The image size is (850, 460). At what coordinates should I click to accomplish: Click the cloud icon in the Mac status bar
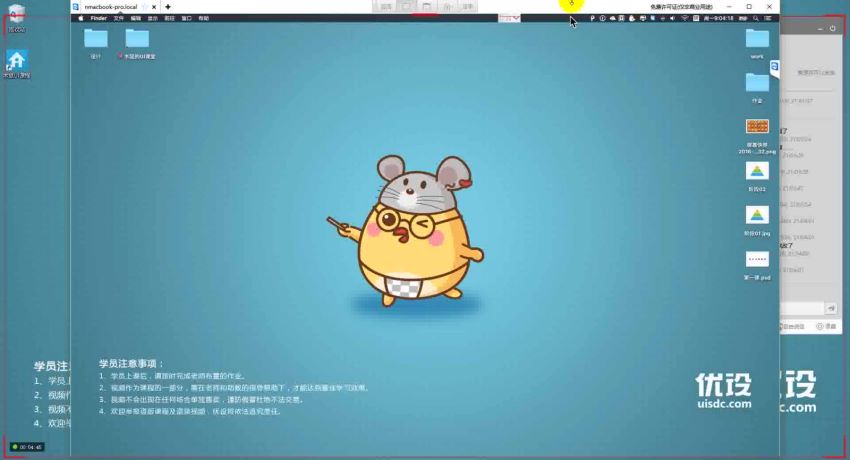pos(613,18)
